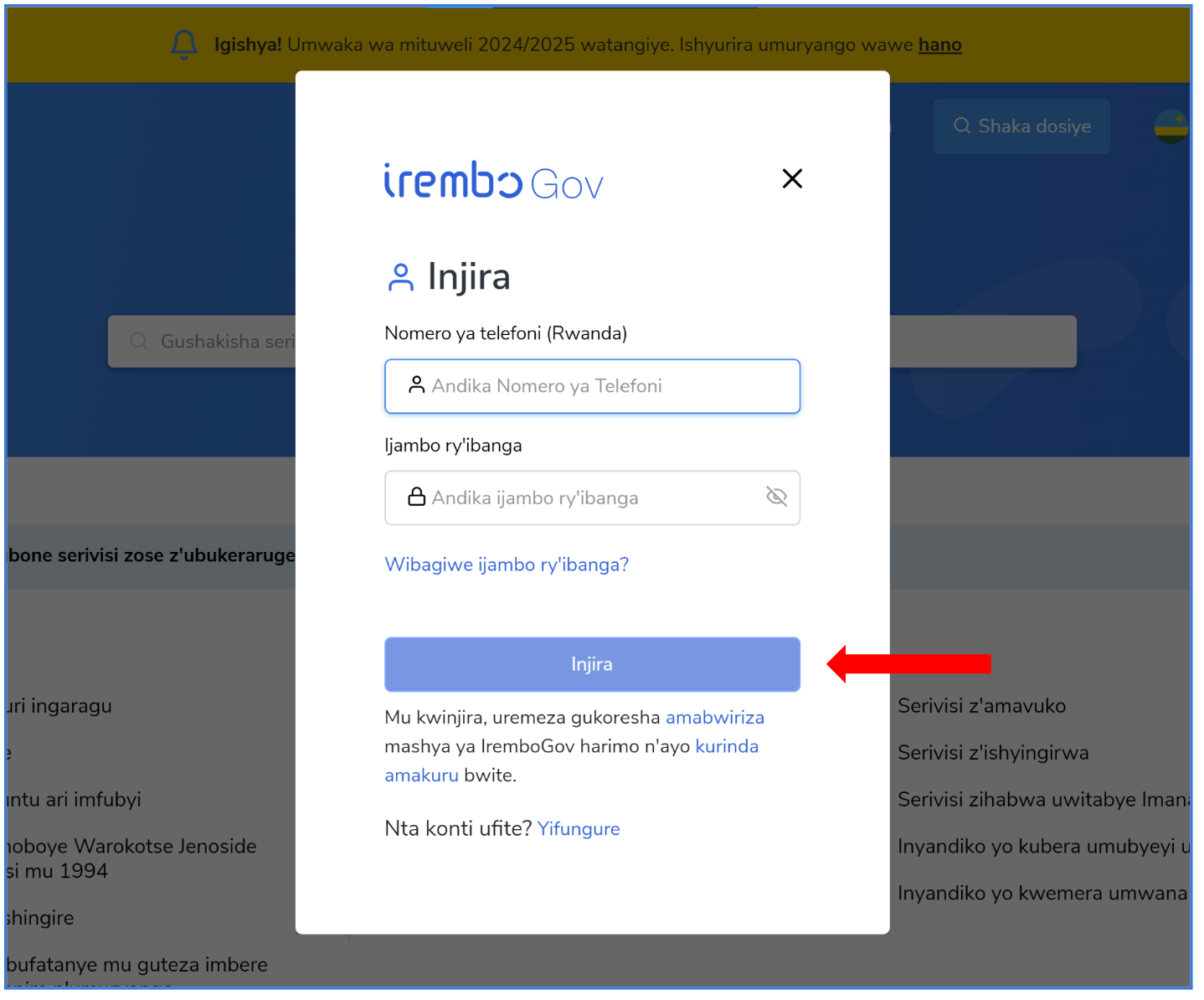
Task: Click the person icon in the phone number field
Action: pos(416,384)
